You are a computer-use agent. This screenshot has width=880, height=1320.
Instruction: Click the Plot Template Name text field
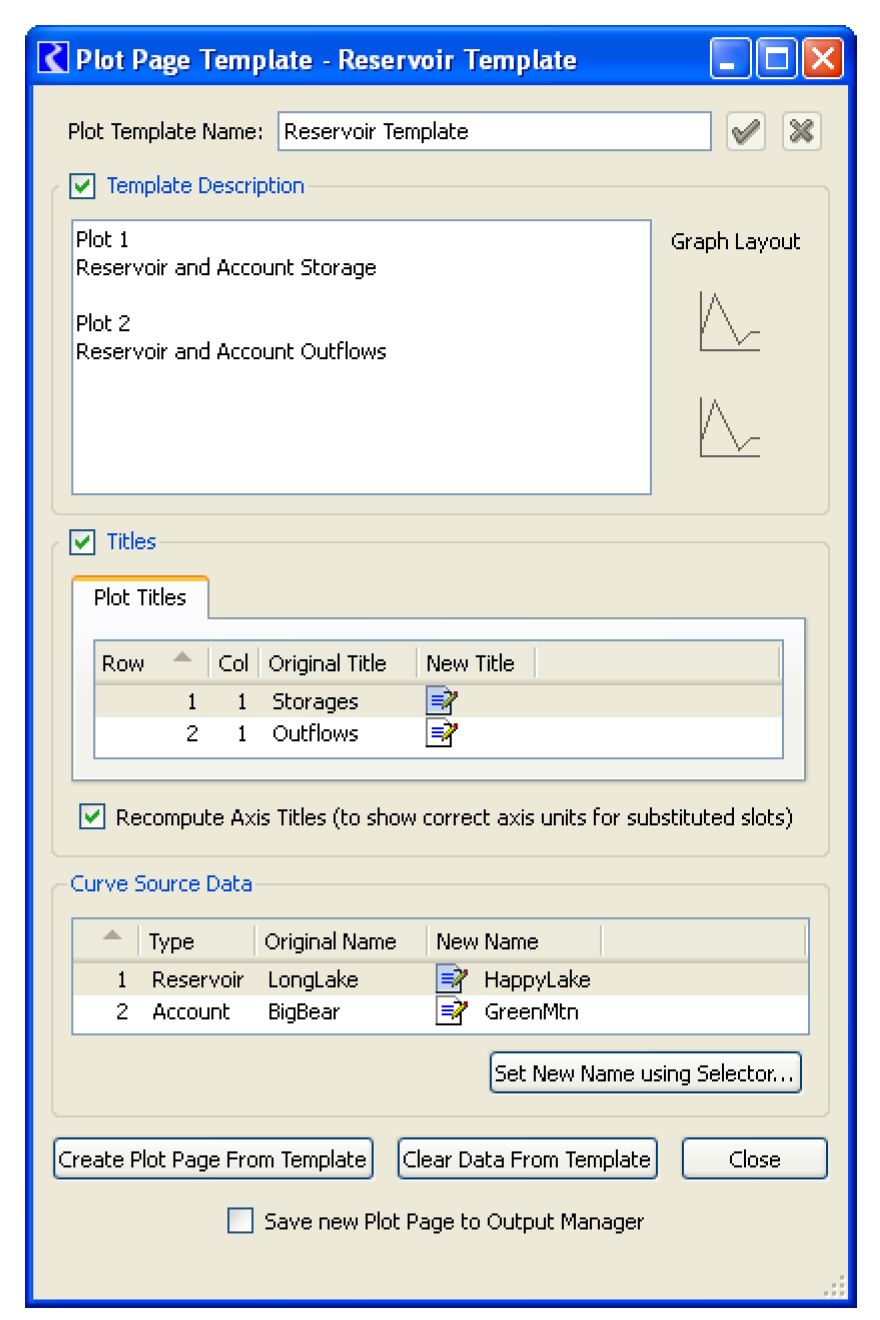(x=494, y=132)
